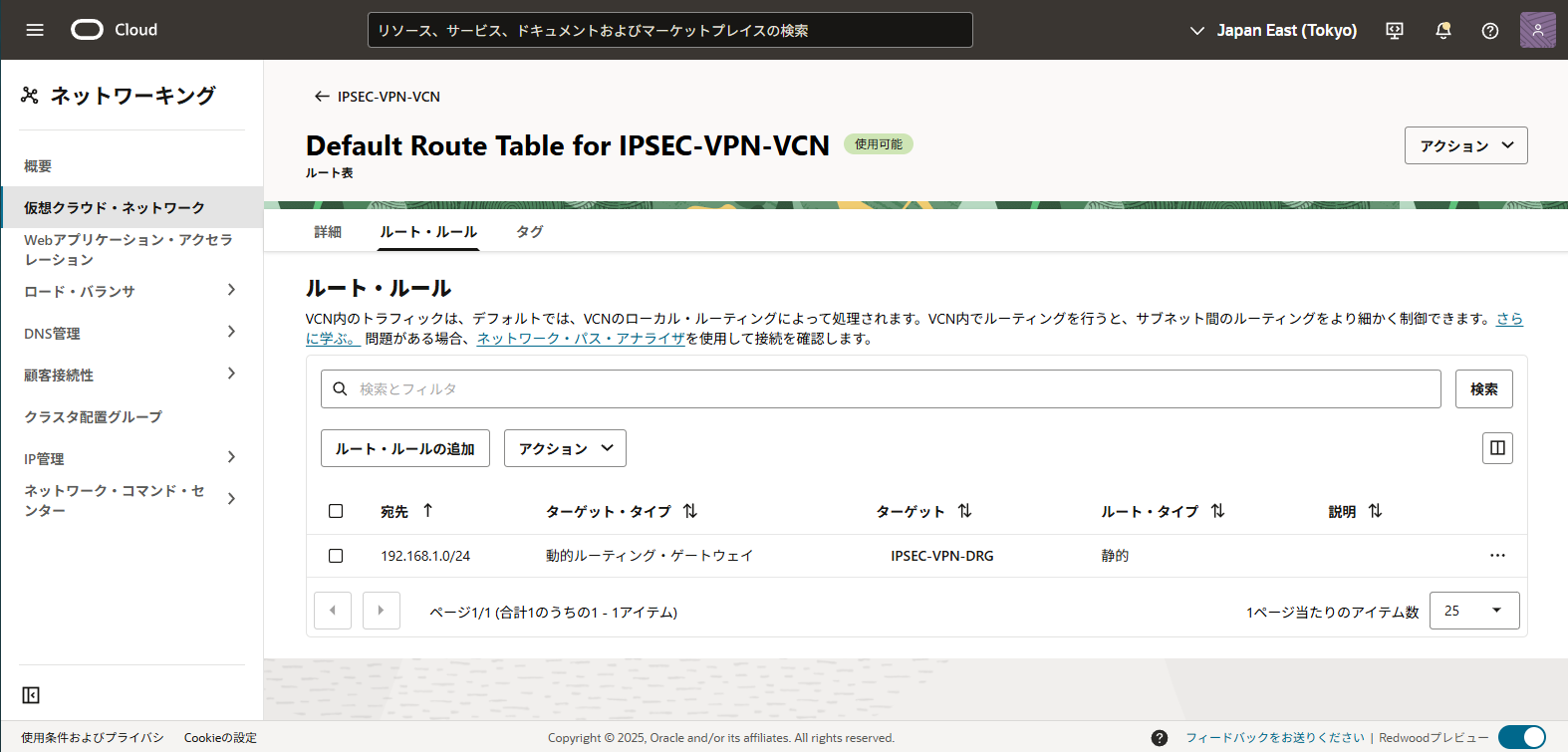Screen dimensions: 1568x752
Task: Sort by ルート・タイプ column
Action: 1217,511
